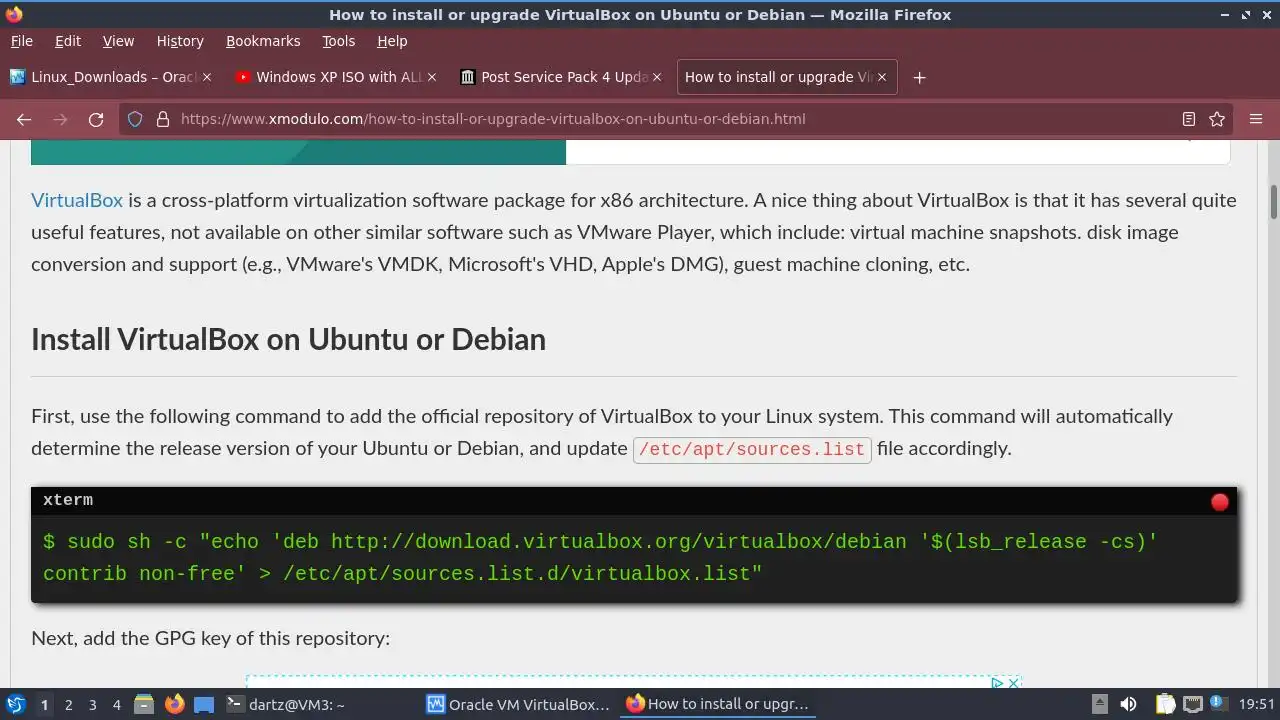Click the 'Install VirtualBox on Ubuntu or Debian' heading
1280x720 pixels.
point(288,339)
